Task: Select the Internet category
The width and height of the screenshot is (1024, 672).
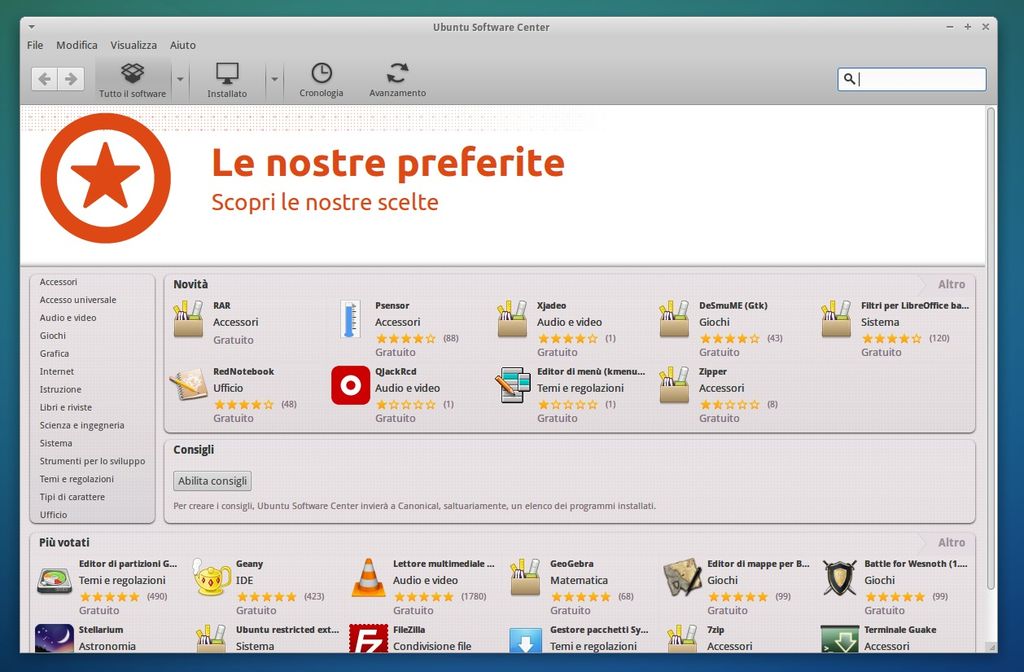Action: point(57,372)
